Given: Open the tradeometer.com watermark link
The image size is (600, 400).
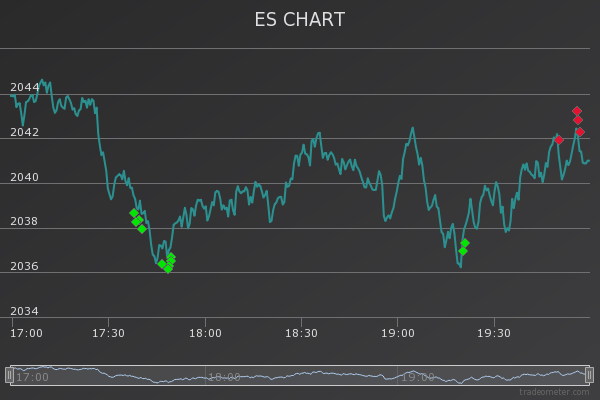Looking at the screenshot, I should [552, 391].
